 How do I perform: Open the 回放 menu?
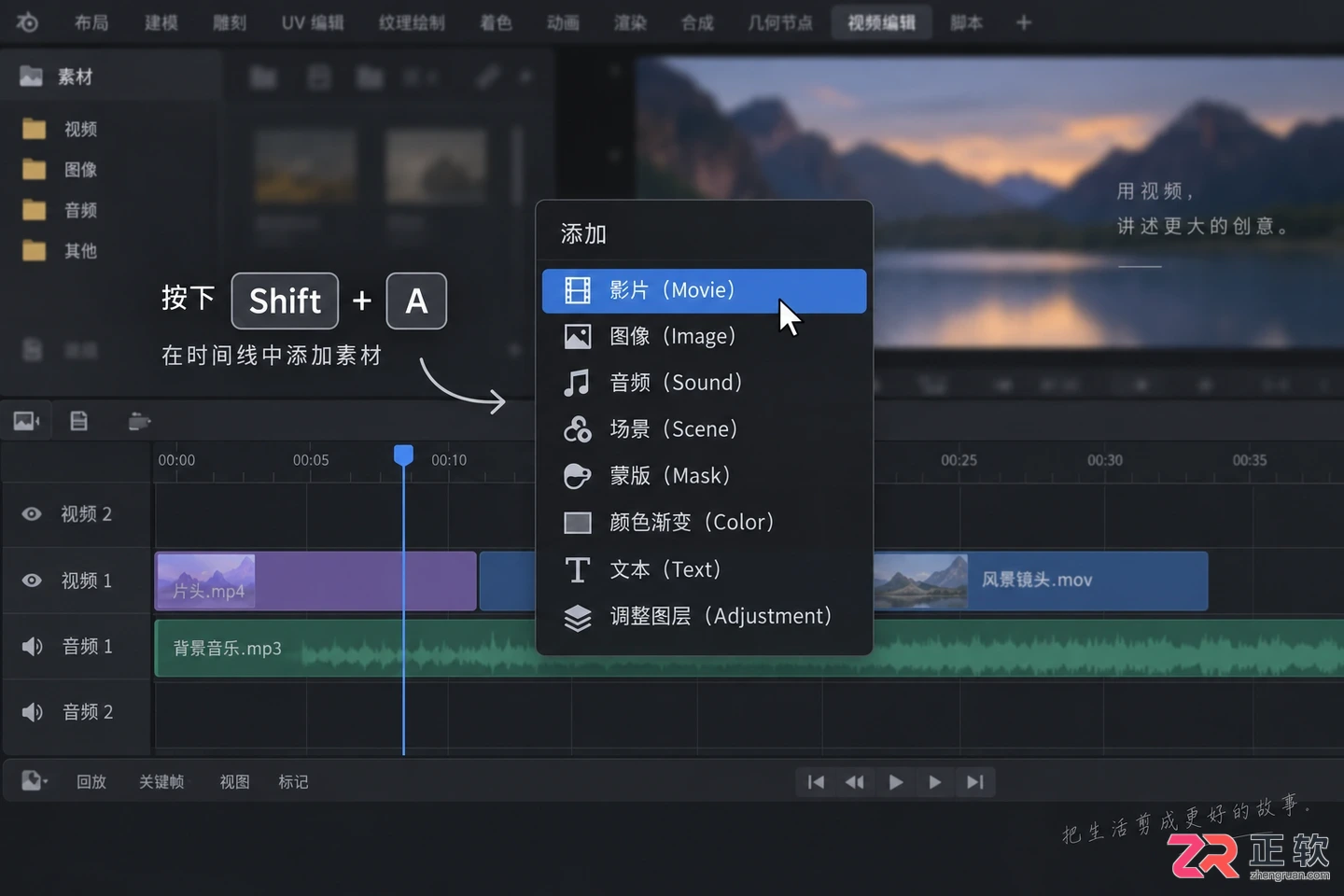click(91, 782)
